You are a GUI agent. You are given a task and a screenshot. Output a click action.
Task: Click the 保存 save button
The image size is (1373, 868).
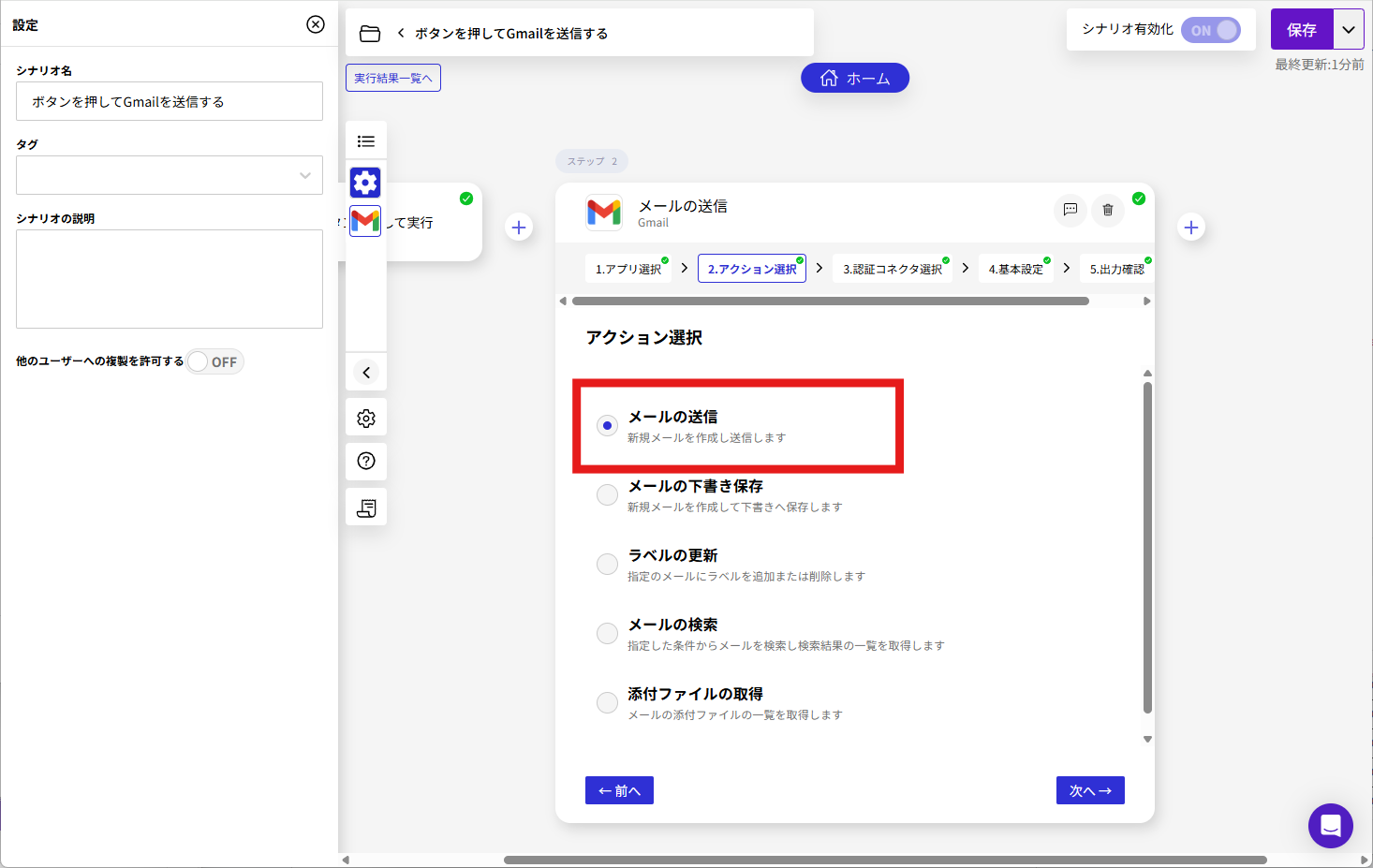tap(1302, 30)
